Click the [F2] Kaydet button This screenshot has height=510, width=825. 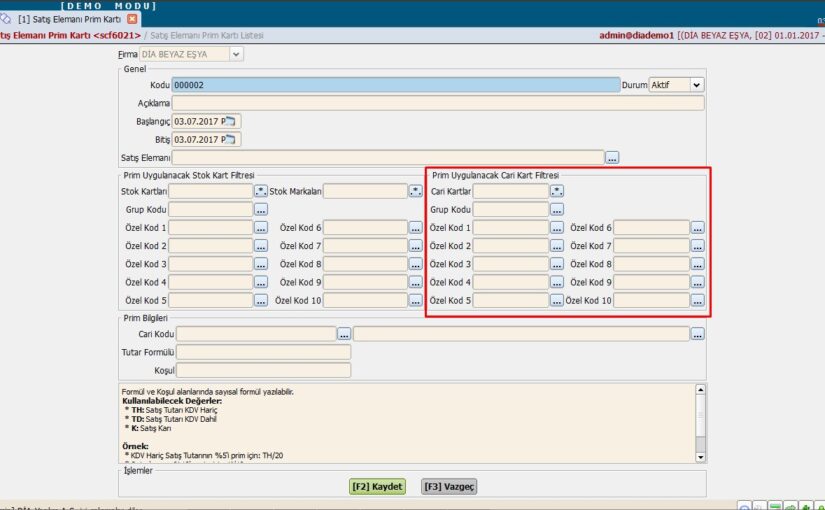(x=377, y=486)
